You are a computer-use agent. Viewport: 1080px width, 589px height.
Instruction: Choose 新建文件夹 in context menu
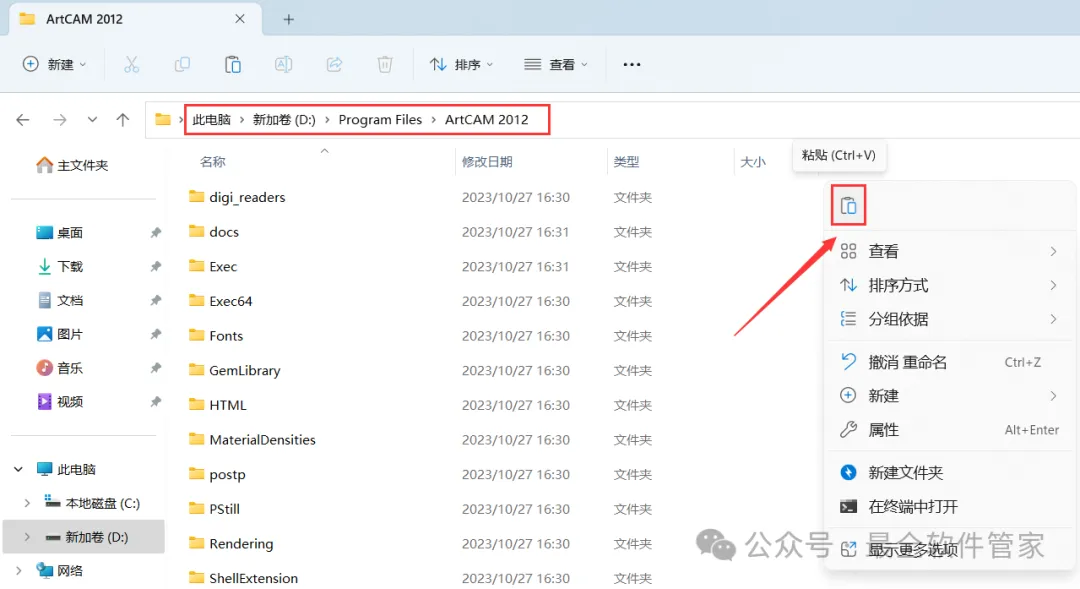948,473
